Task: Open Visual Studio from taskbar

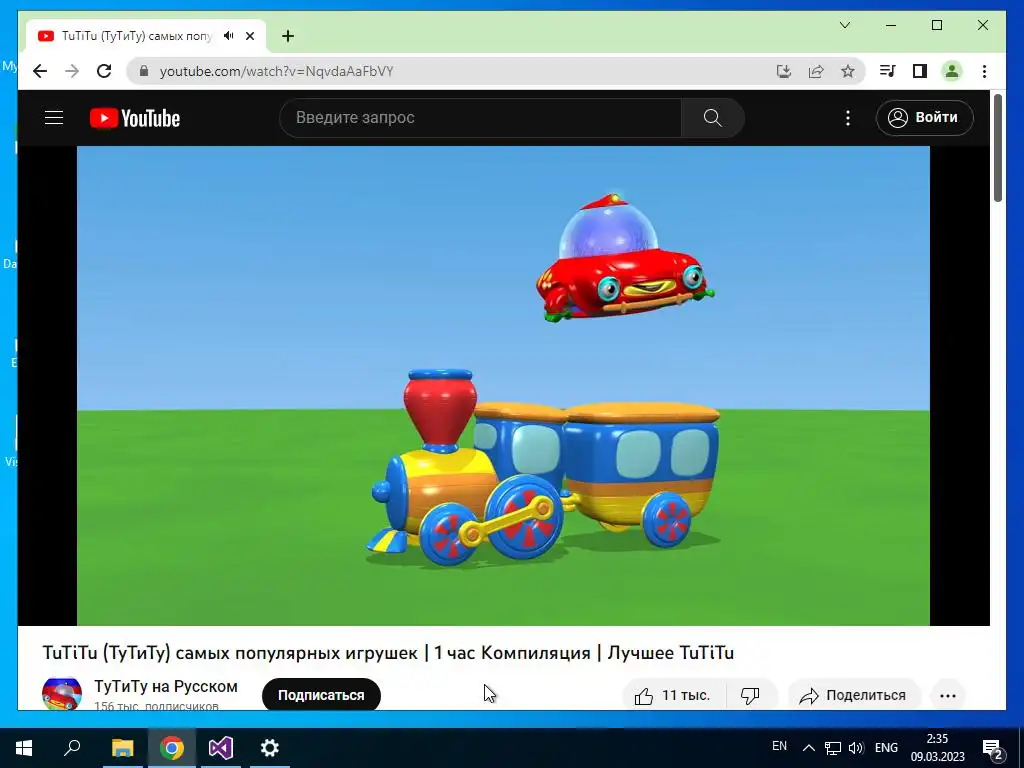Action: [x=221, y=748]
